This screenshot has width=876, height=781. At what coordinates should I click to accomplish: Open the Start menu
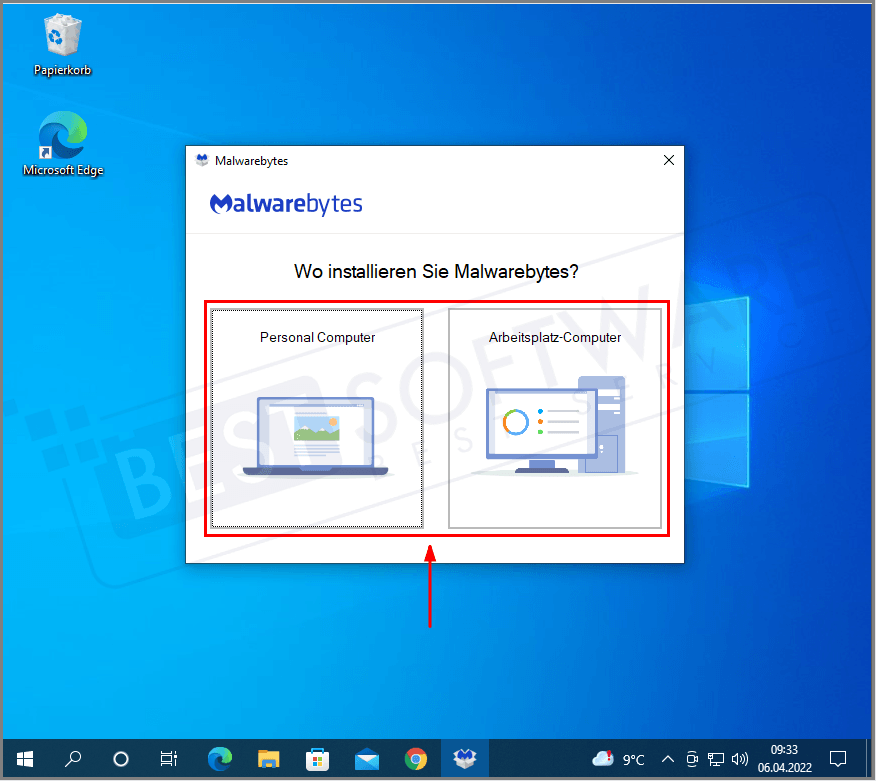tap(24, 759)
